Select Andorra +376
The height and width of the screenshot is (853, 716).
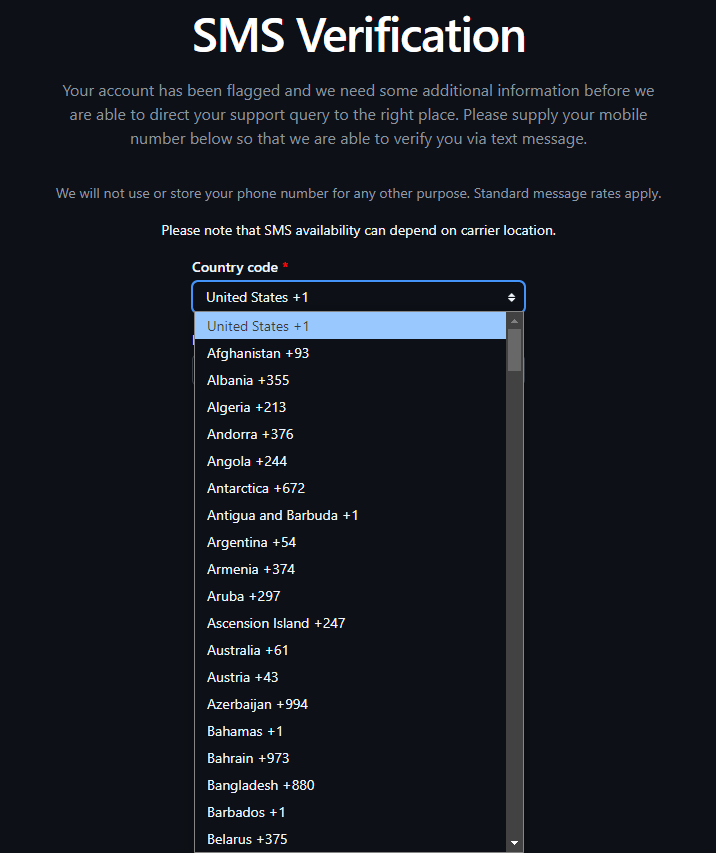tap(350, 434)
